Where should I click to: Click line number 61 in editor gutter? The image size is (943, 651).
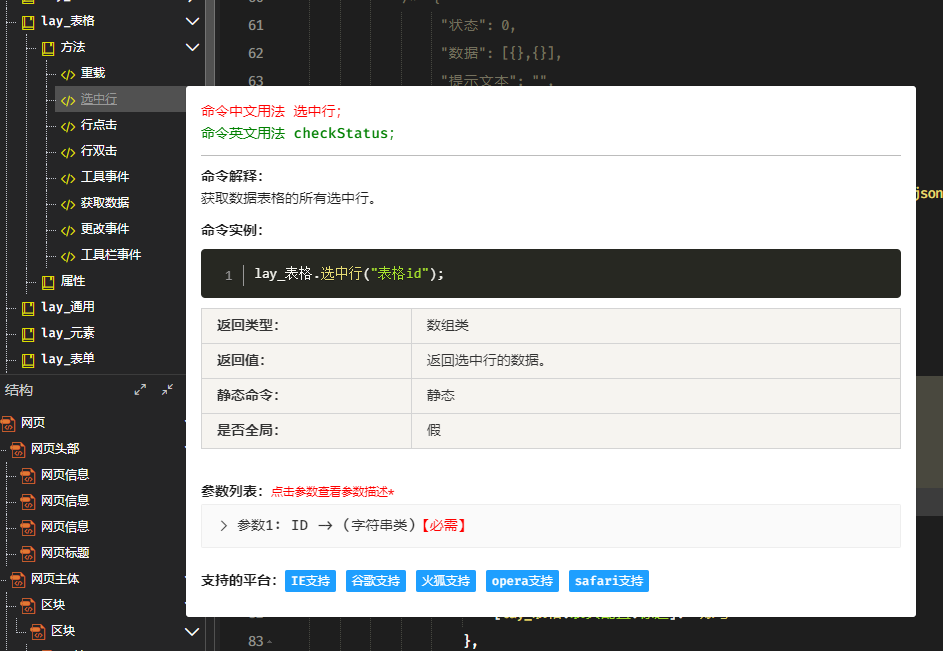[x=256, y=25]
